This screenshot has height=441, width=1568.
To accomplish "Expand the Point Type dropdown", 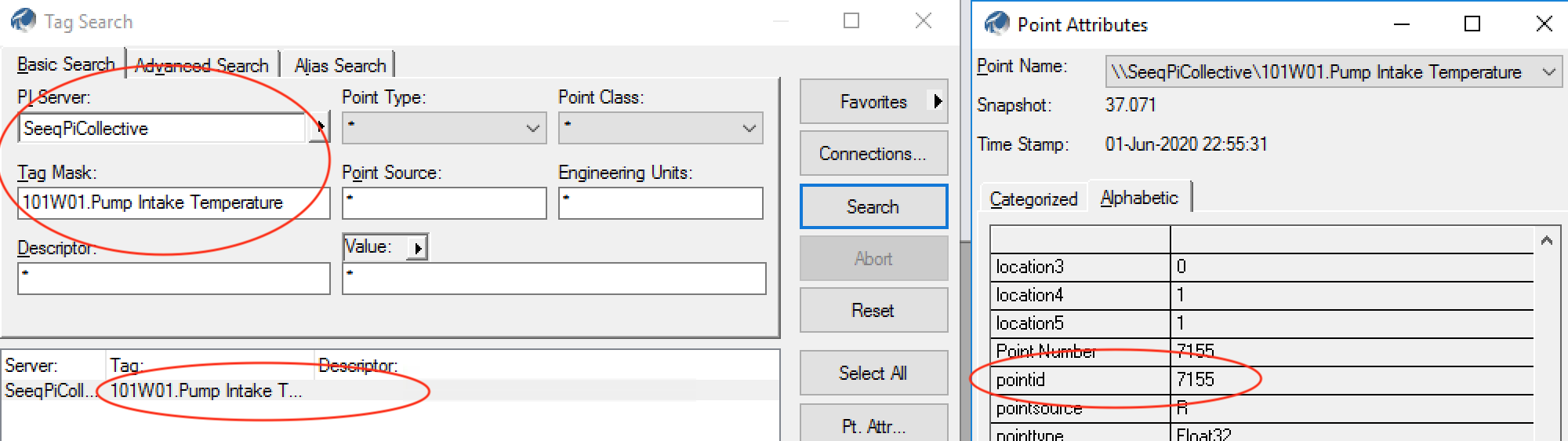I will (533, 129).
